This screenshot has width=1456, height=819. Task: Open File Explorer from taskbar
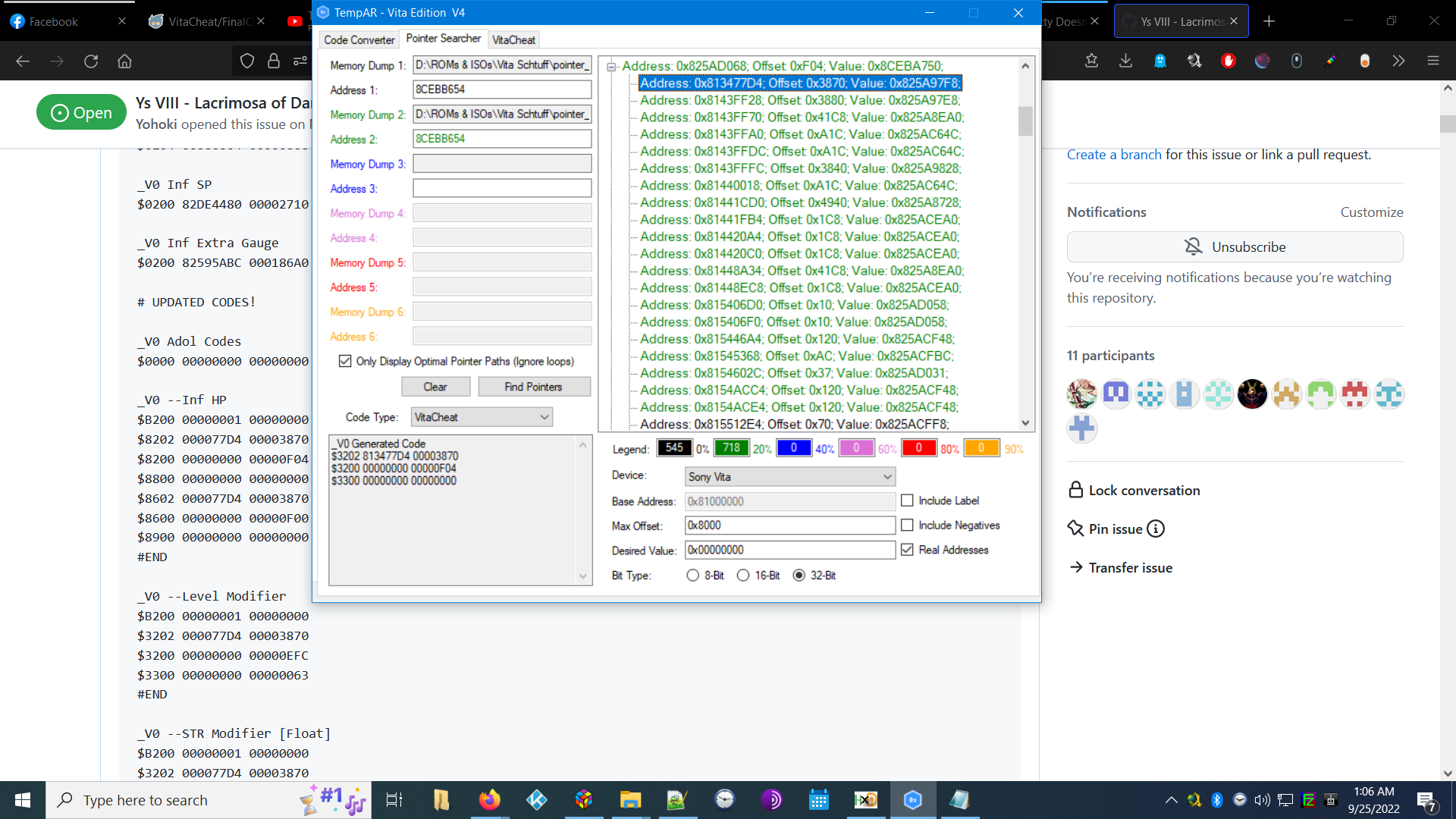coord(630,800)
